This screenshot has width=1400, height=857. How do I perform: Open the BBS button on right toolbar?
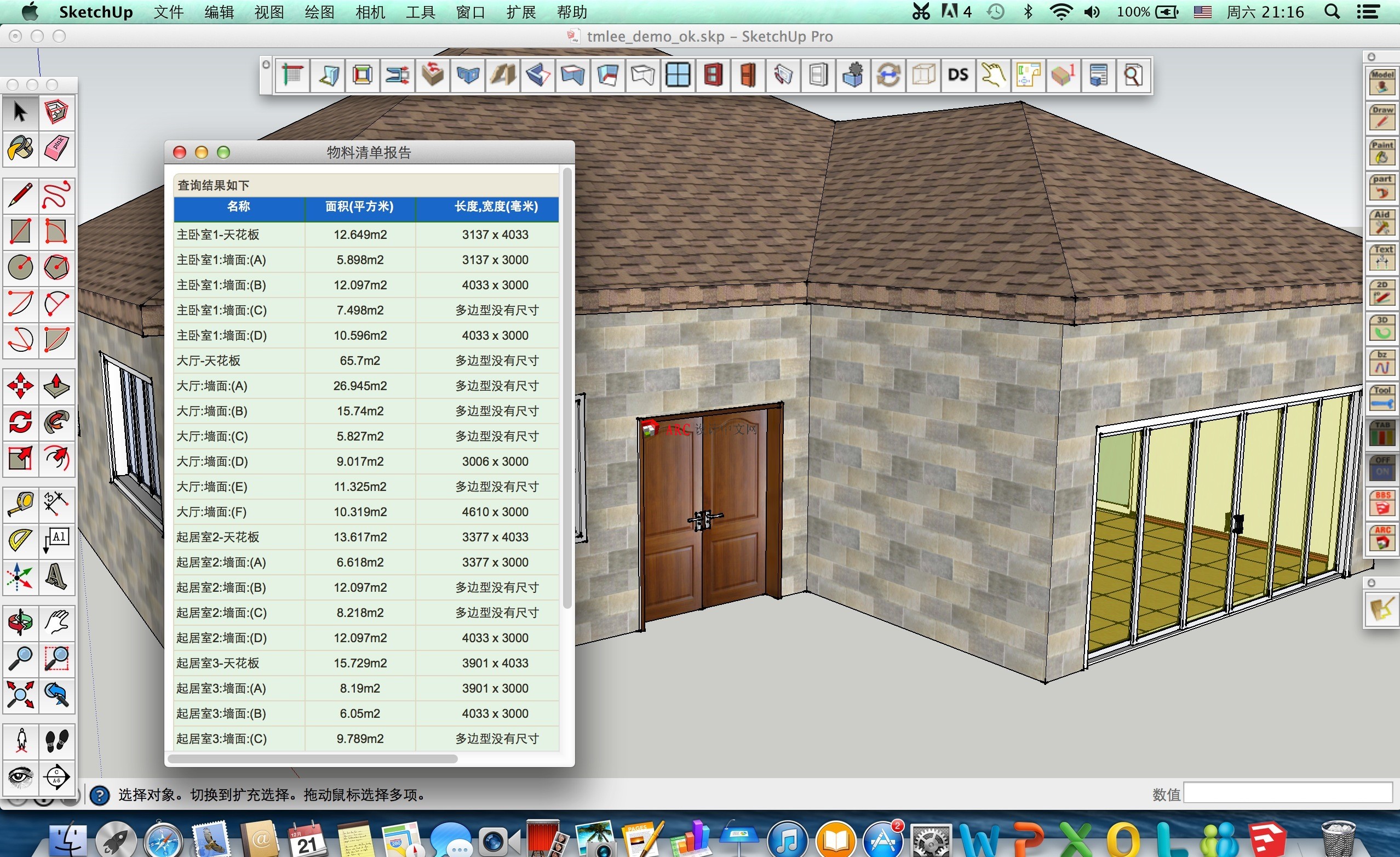pyautogui.click(x=1382, y=503)
